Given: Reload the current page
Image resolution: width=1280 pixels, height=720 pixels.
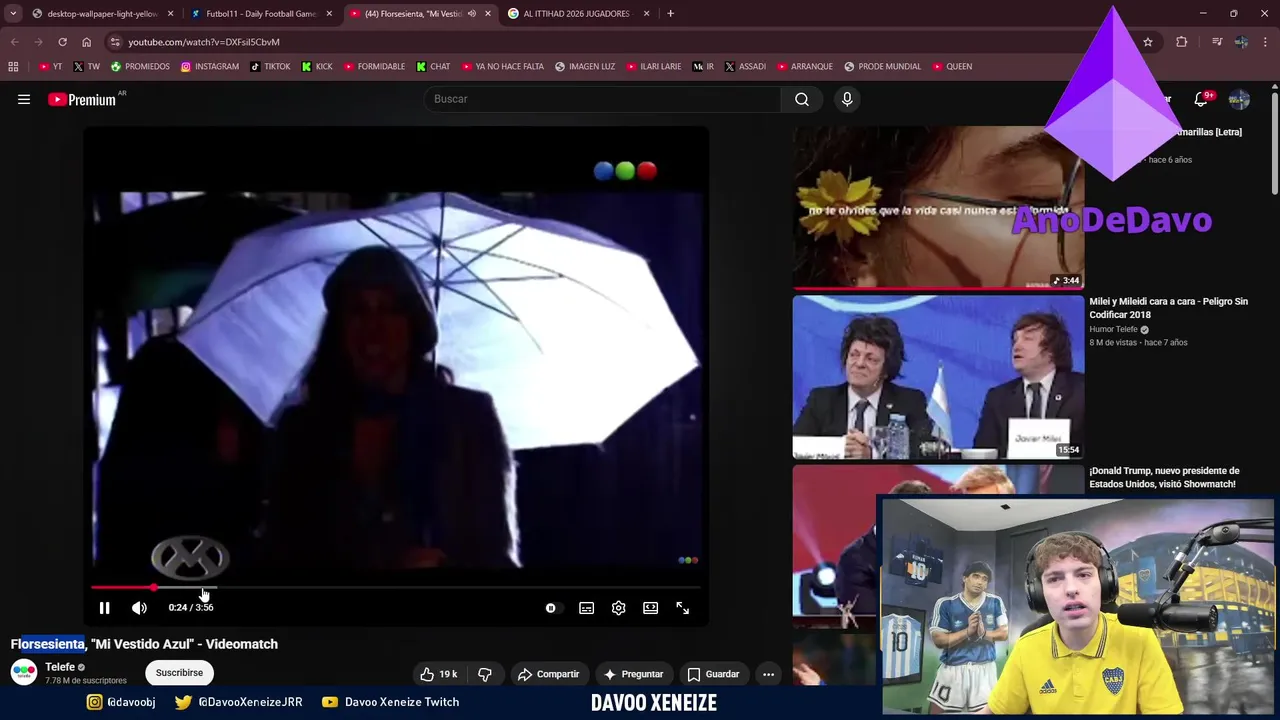Looking at the screenshot, I should click(62, 42).
